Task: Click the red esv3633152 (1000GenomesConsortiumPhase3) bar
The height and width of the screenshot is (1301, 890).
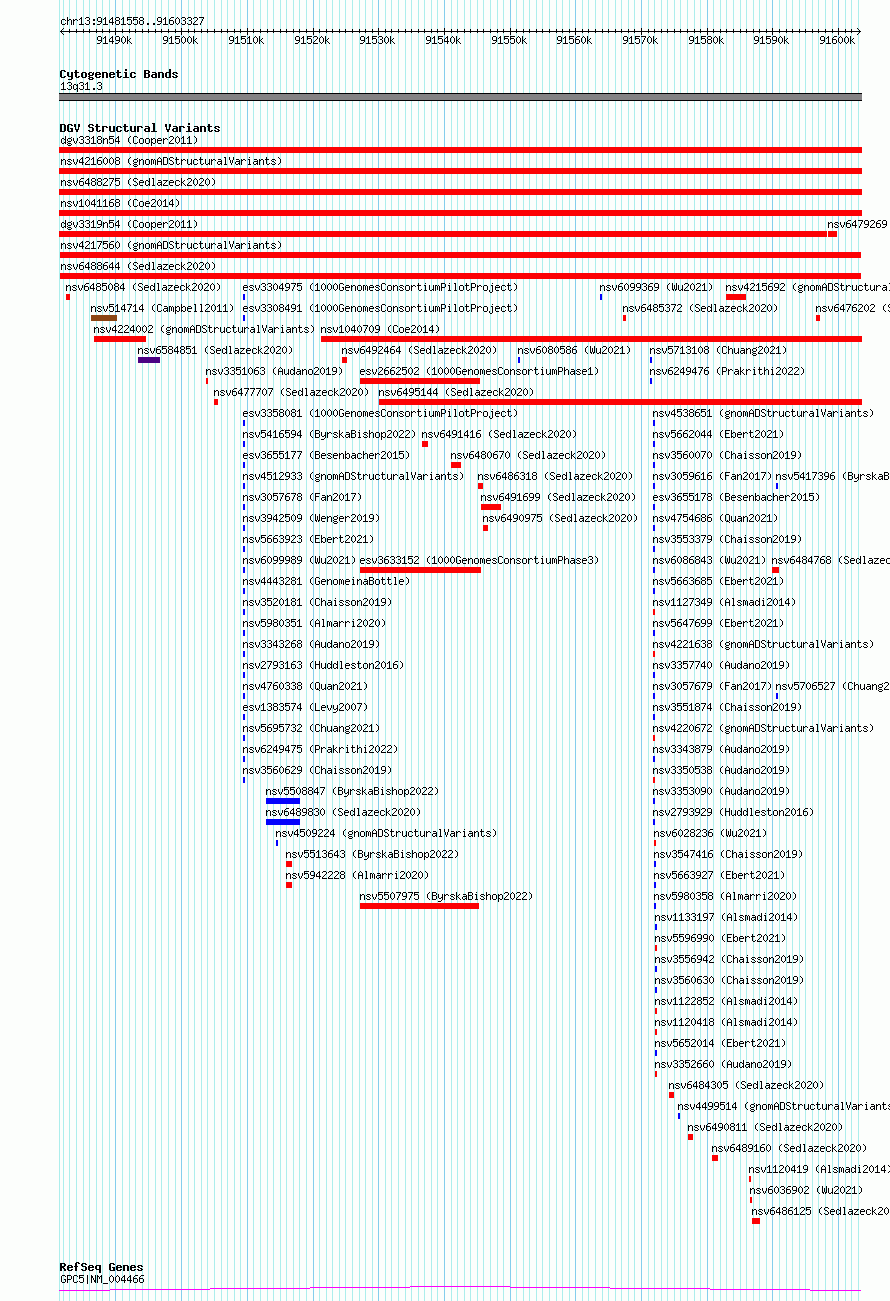Action: point(420,570)
